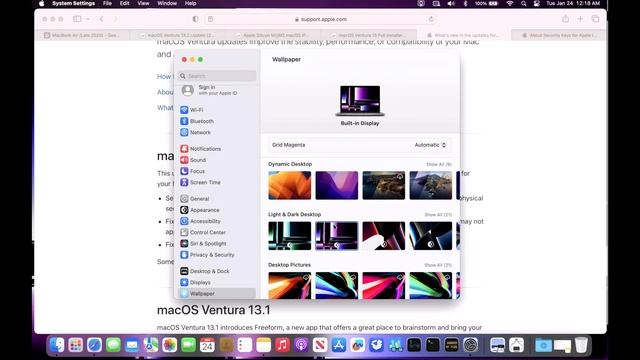Viewport: 640px width, 360px height.
Task: Choose the Catalina island dynamic wallpaper
Action: [431, 185]
